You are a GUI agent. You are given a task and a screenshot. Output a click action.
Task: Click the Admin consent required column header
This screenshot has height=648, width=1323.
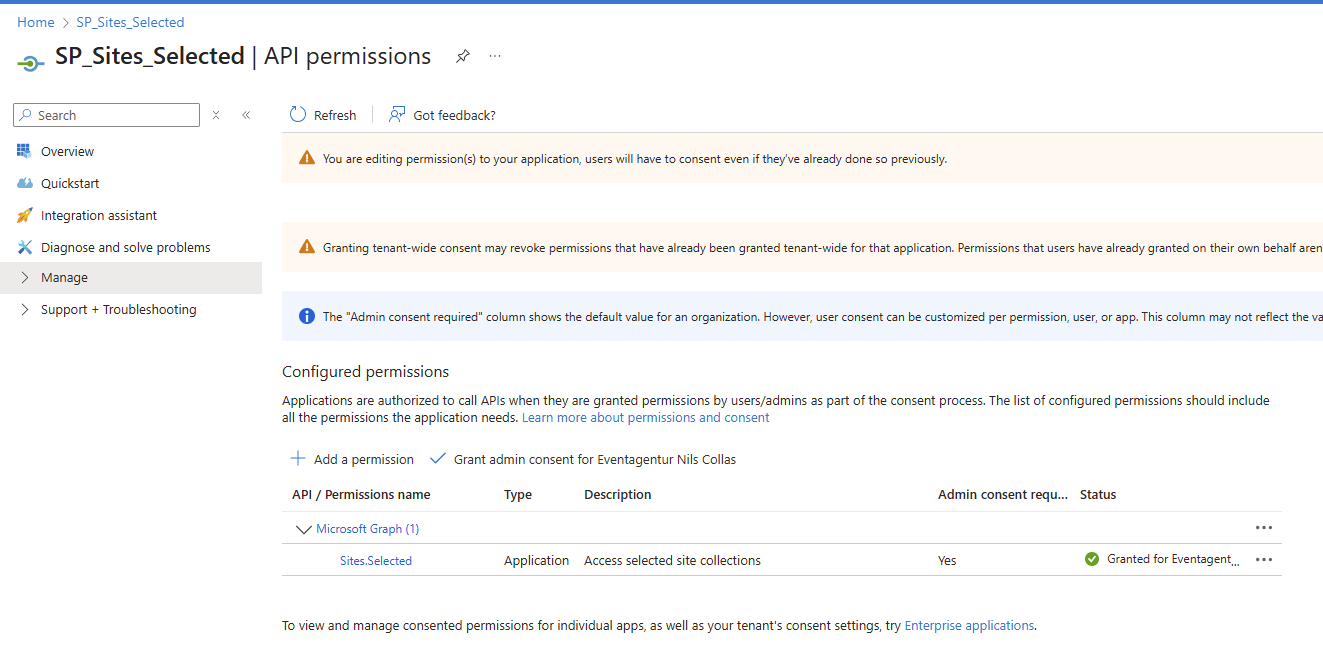pyautogui.click(x=1003, y=494)
